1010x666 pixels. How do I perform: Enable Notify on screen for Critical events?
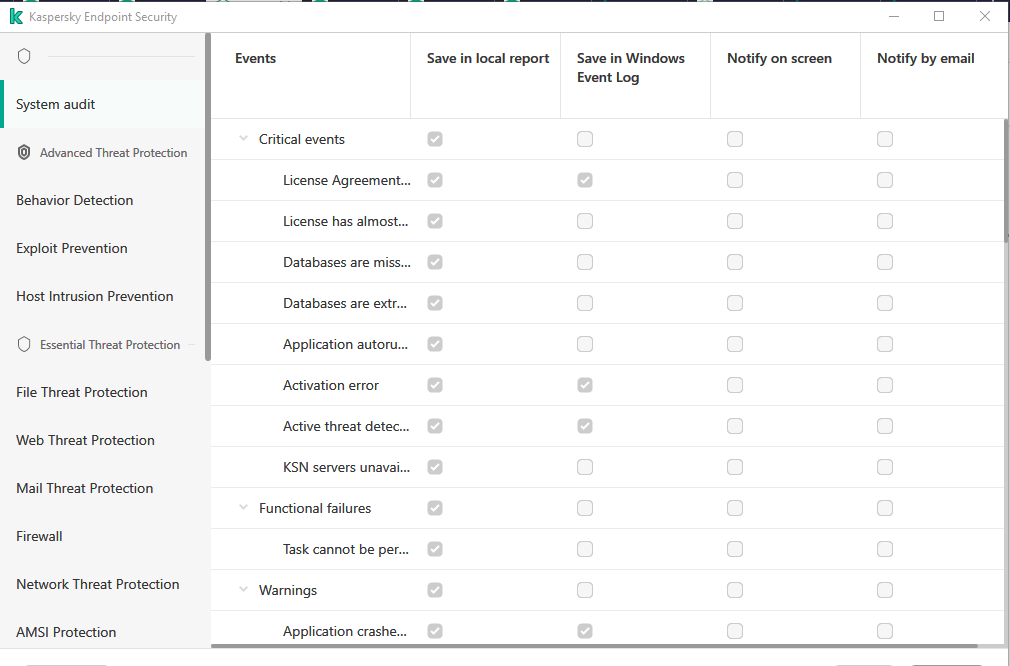pos(735,139)
